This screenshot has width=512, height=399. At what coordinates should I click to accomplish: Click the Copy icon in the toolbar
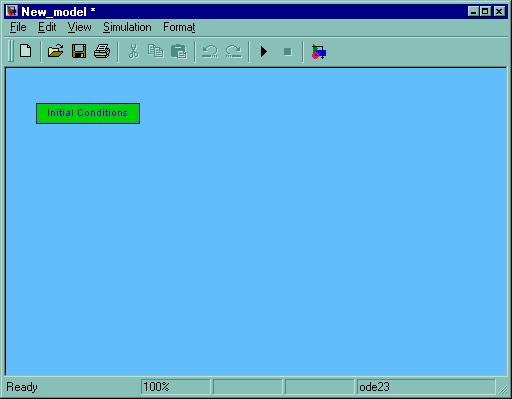(x=156, y=51)
